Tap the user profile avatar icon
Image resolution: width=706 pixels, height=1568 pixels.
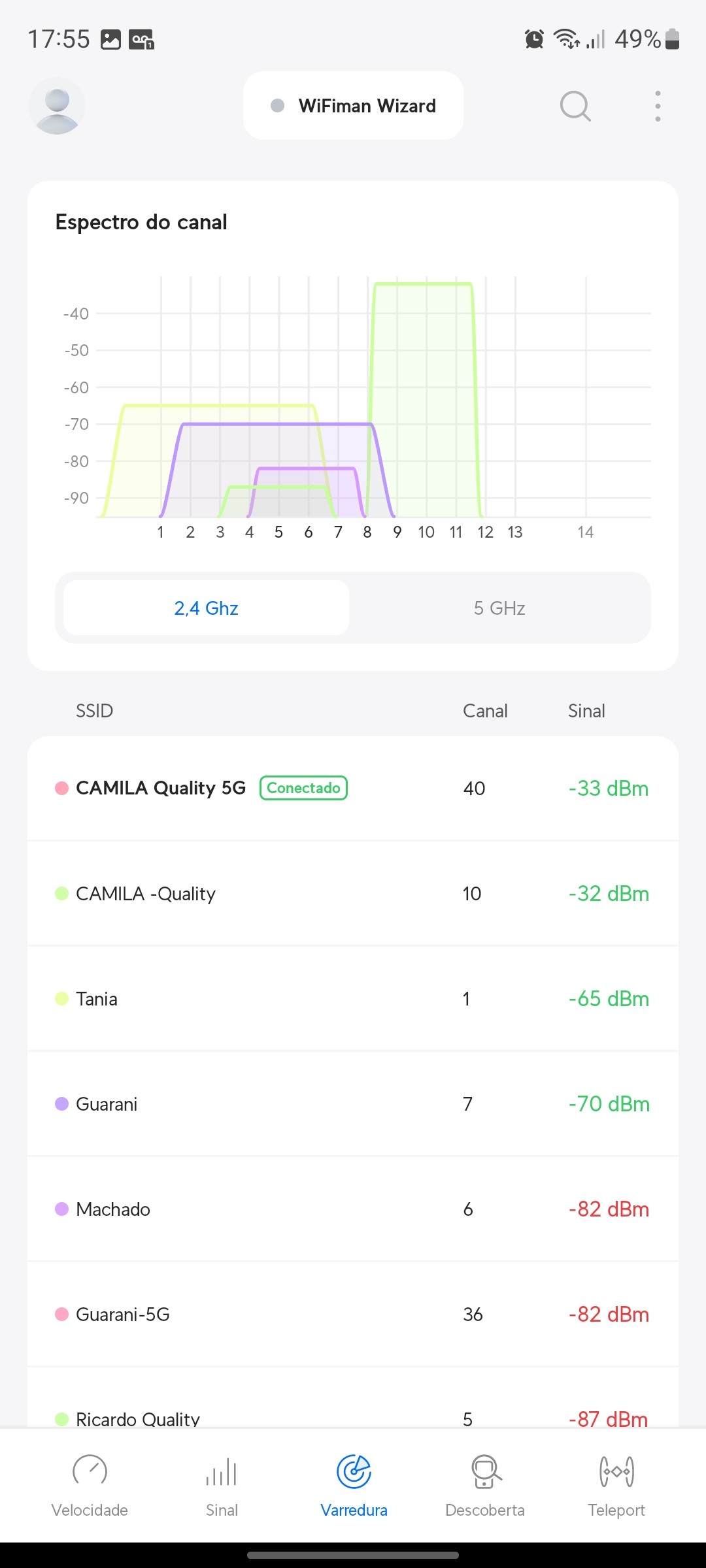(57, 106)
